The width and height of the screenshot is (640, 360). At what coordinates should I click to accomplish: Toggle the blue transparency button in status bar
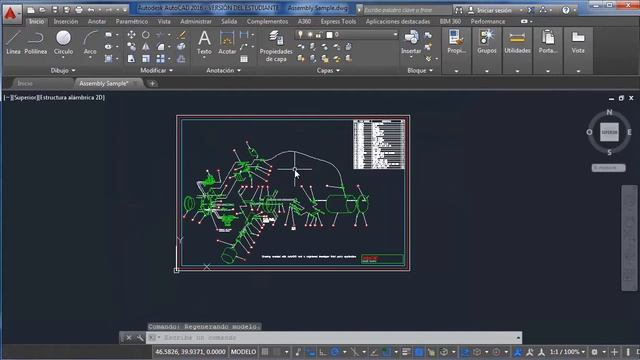419,352
